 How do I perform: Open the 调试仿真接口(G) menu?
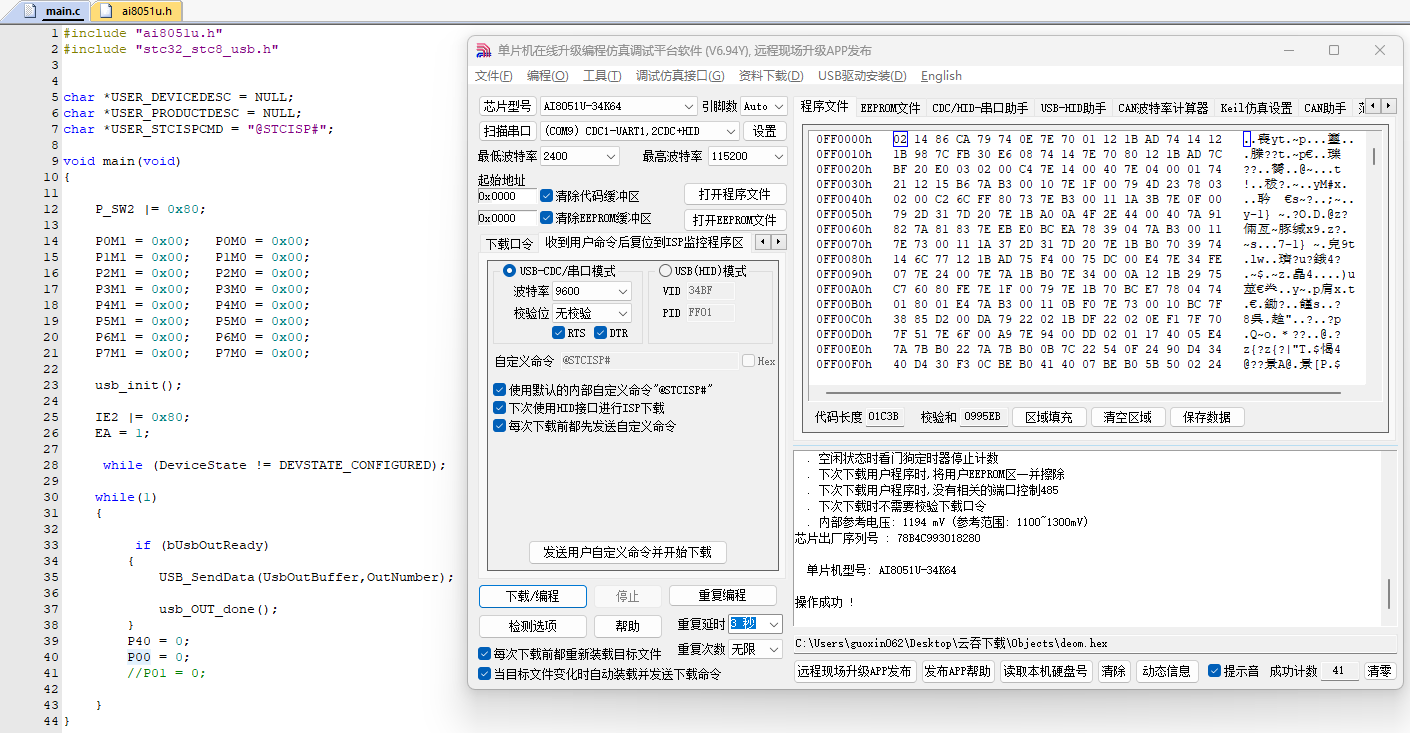pos(680,76)
